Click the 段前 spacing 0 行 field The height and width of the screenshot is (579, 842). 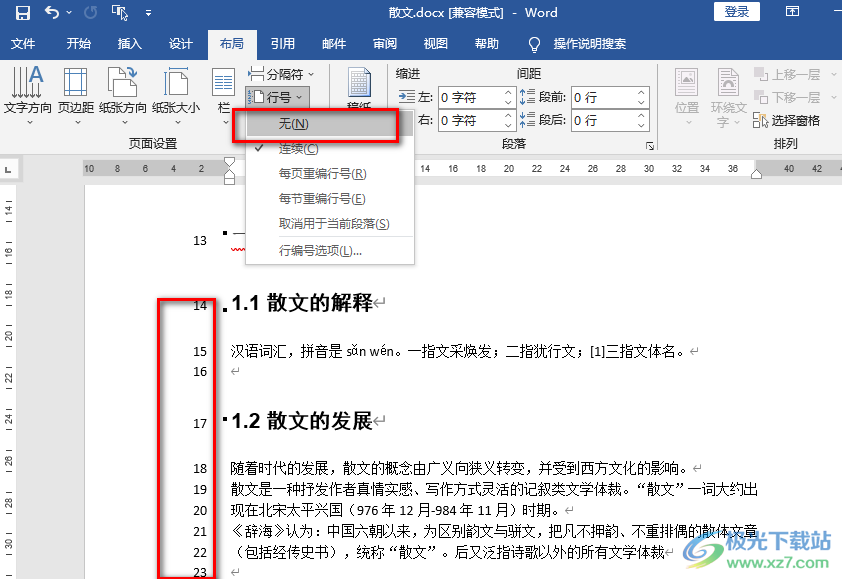click(604, 97)
